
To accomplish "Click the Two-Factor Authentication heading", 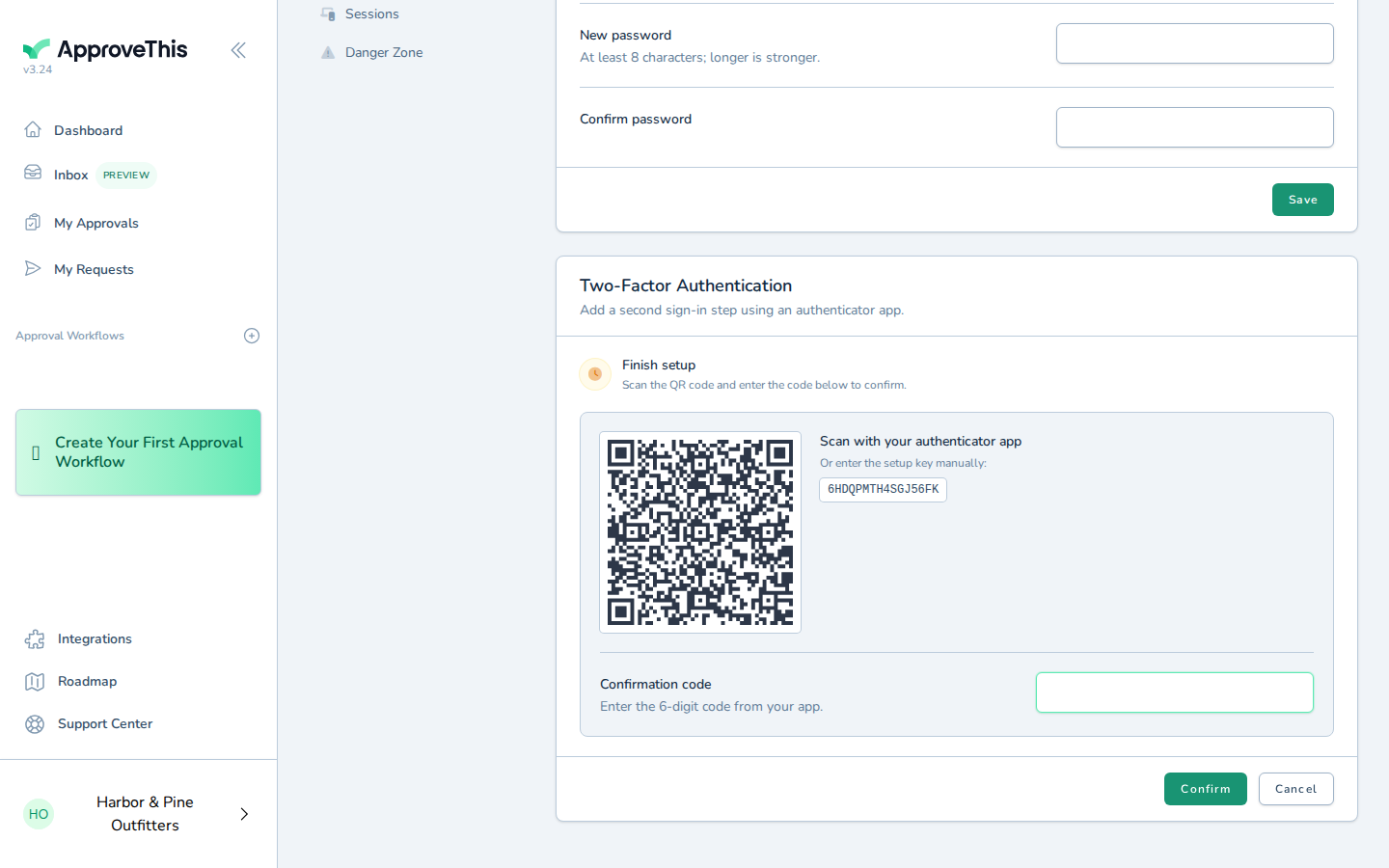I will coord(686,285).
